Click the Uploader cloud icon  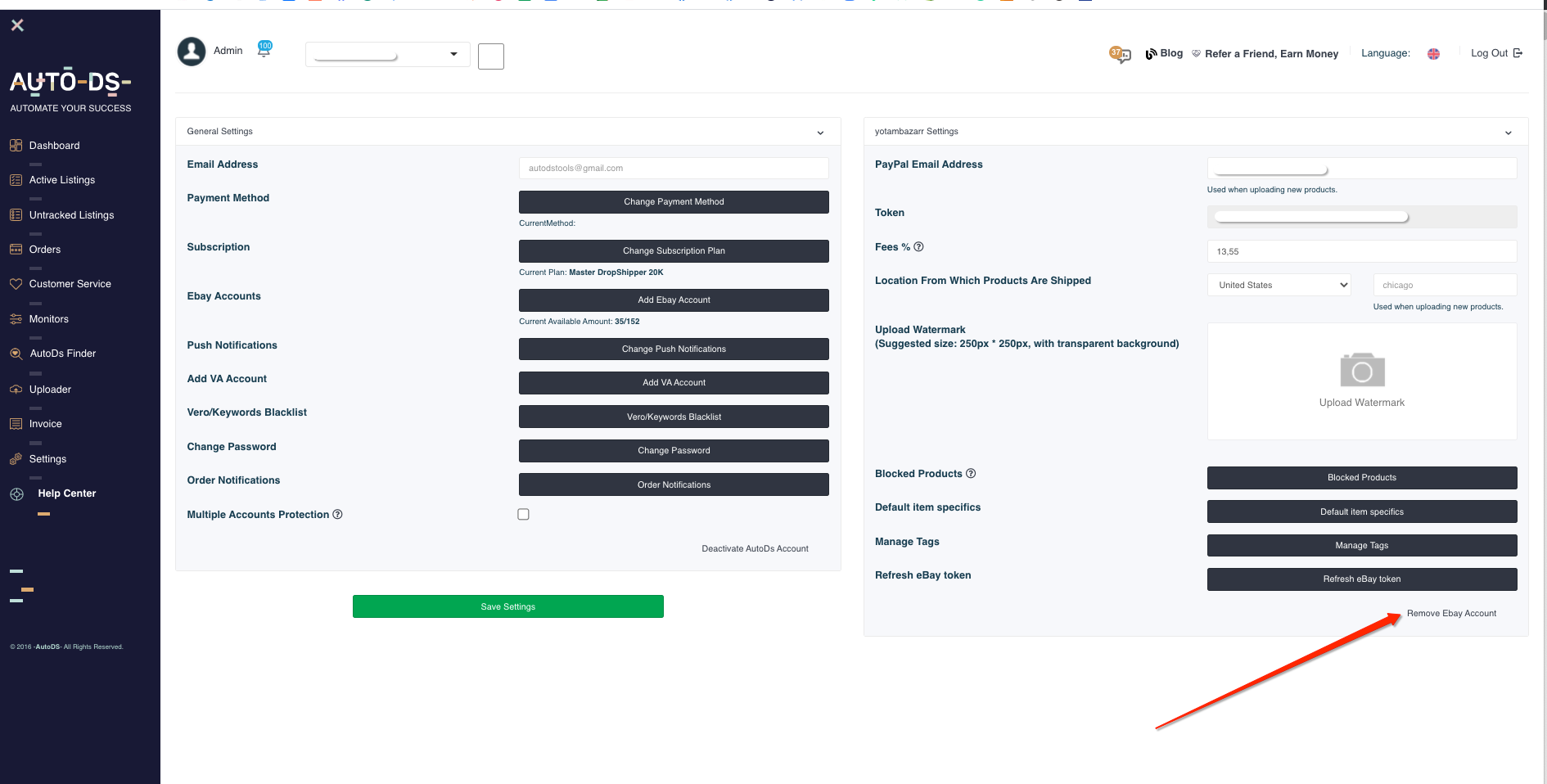[x=16, y=390]
